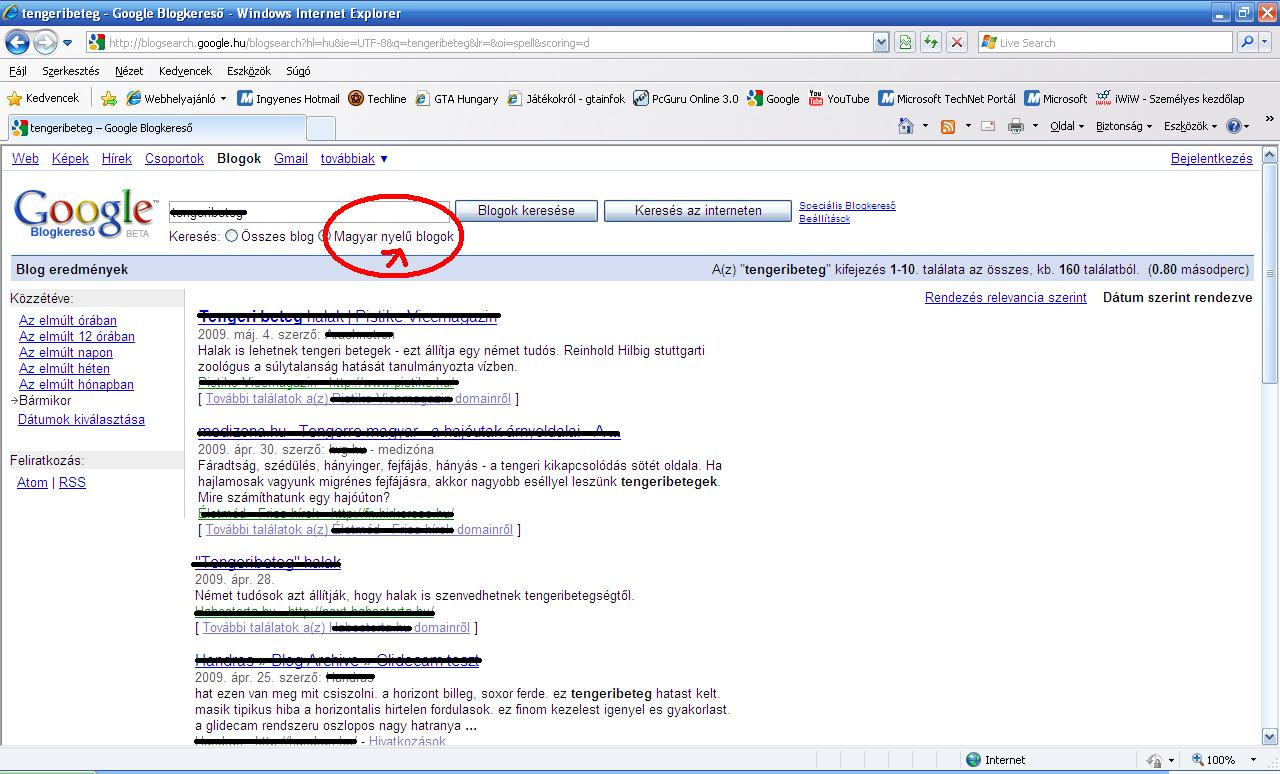Open Ingyenes Hotmail favorites link
1280x774 pixels.
(288, 98)
